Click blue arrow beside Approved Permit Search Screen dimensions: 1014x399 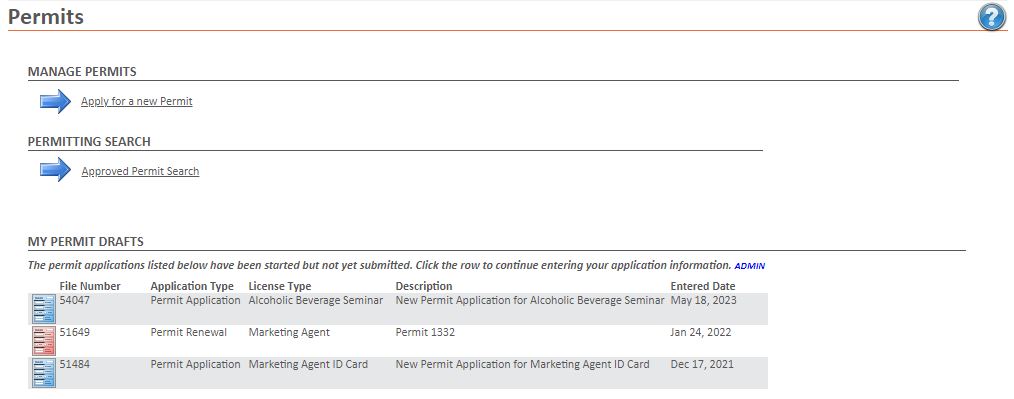pyautogui.click(x=56, y=169)
